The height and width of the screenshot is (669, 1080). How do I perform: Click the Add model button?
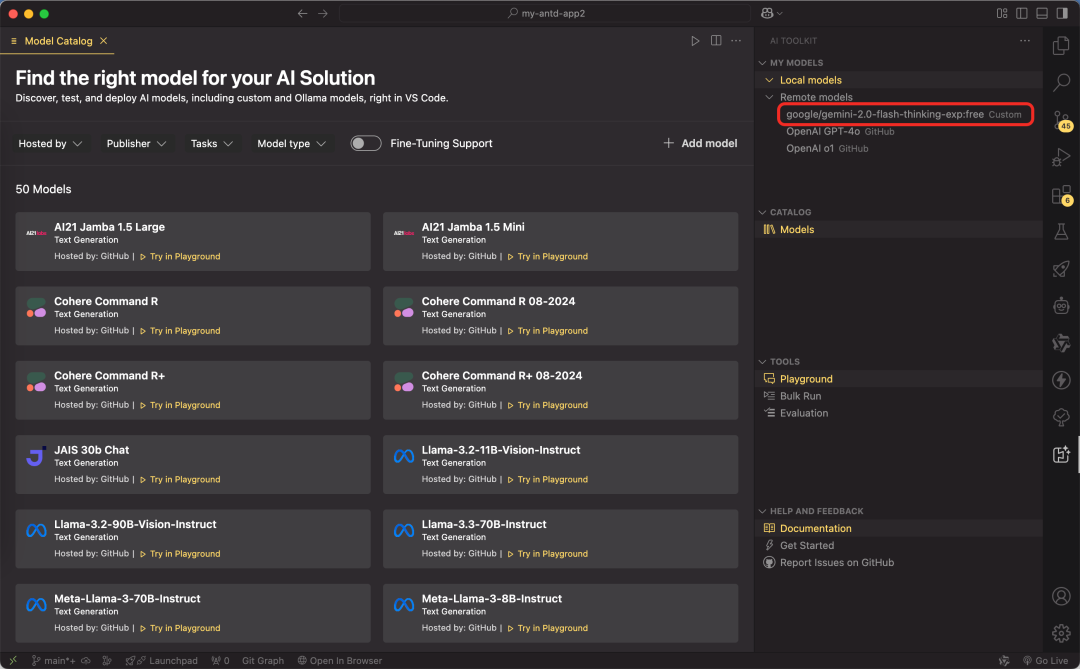click(700, 143)
